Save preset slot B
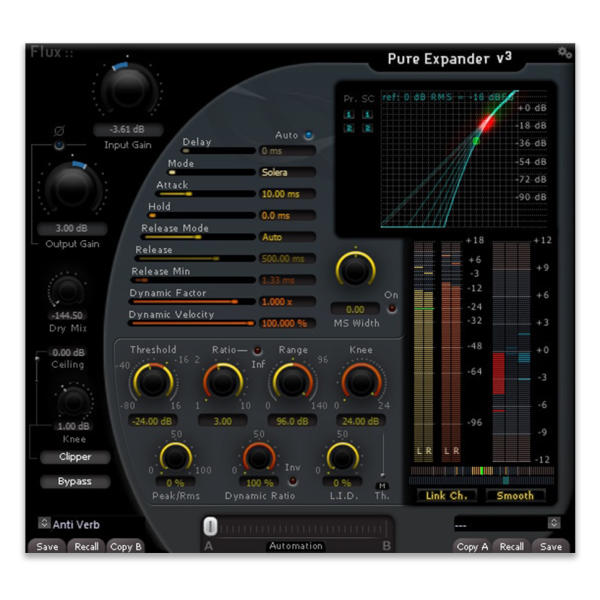600x600 pixels. point(551,546)
